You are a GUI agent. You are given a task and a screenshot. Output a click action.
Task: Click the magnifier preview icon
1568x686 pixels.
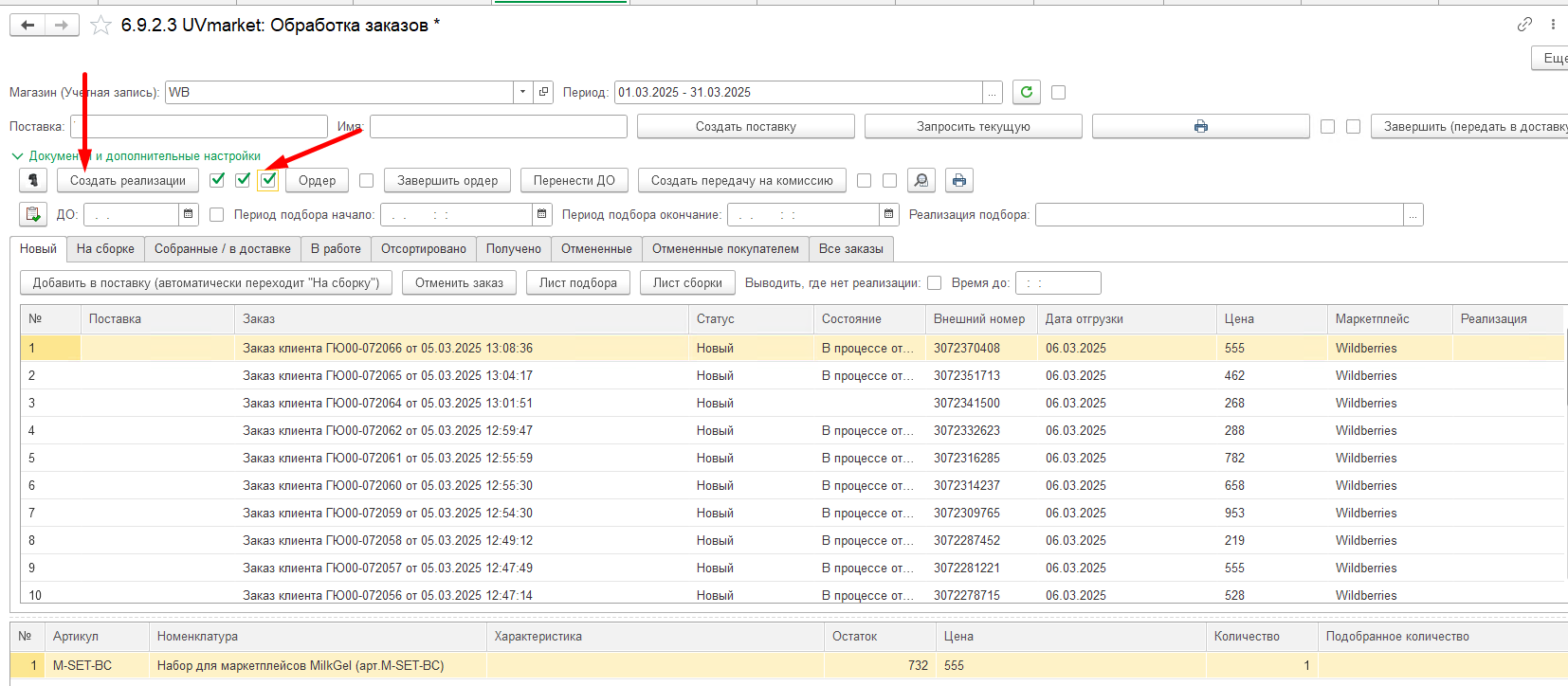921,180
